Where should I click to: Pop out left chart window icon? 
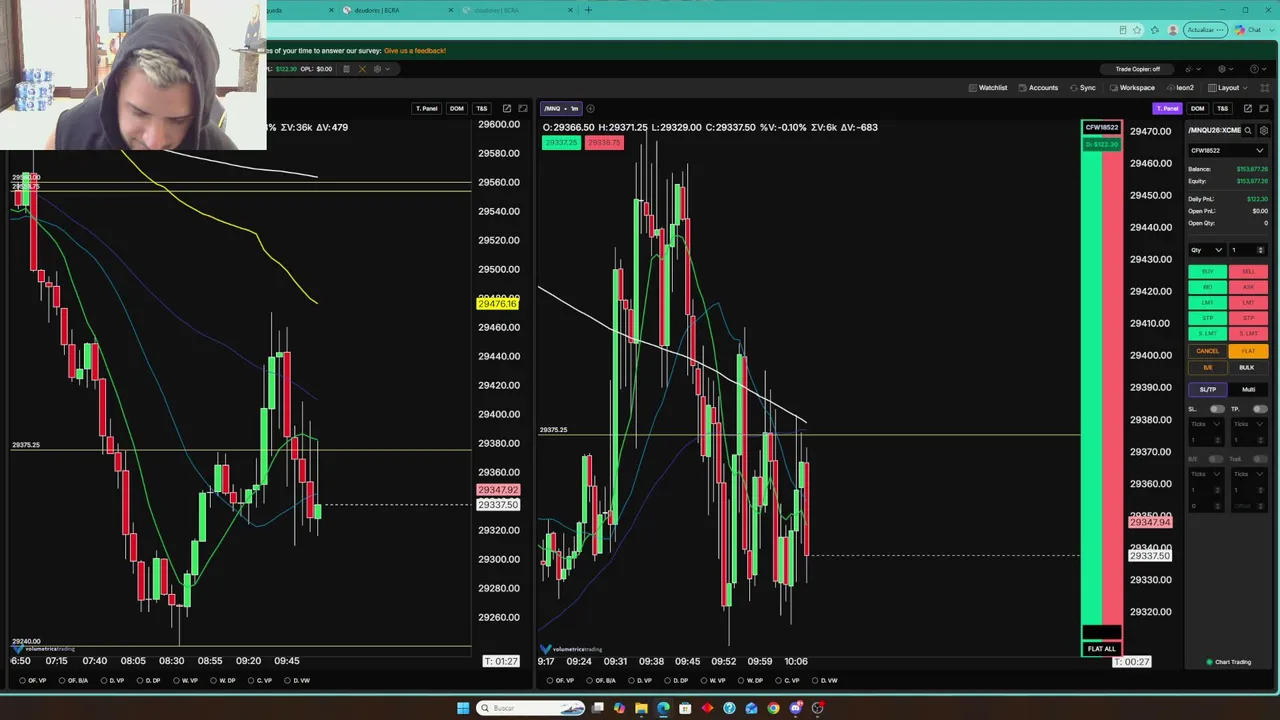507,108
